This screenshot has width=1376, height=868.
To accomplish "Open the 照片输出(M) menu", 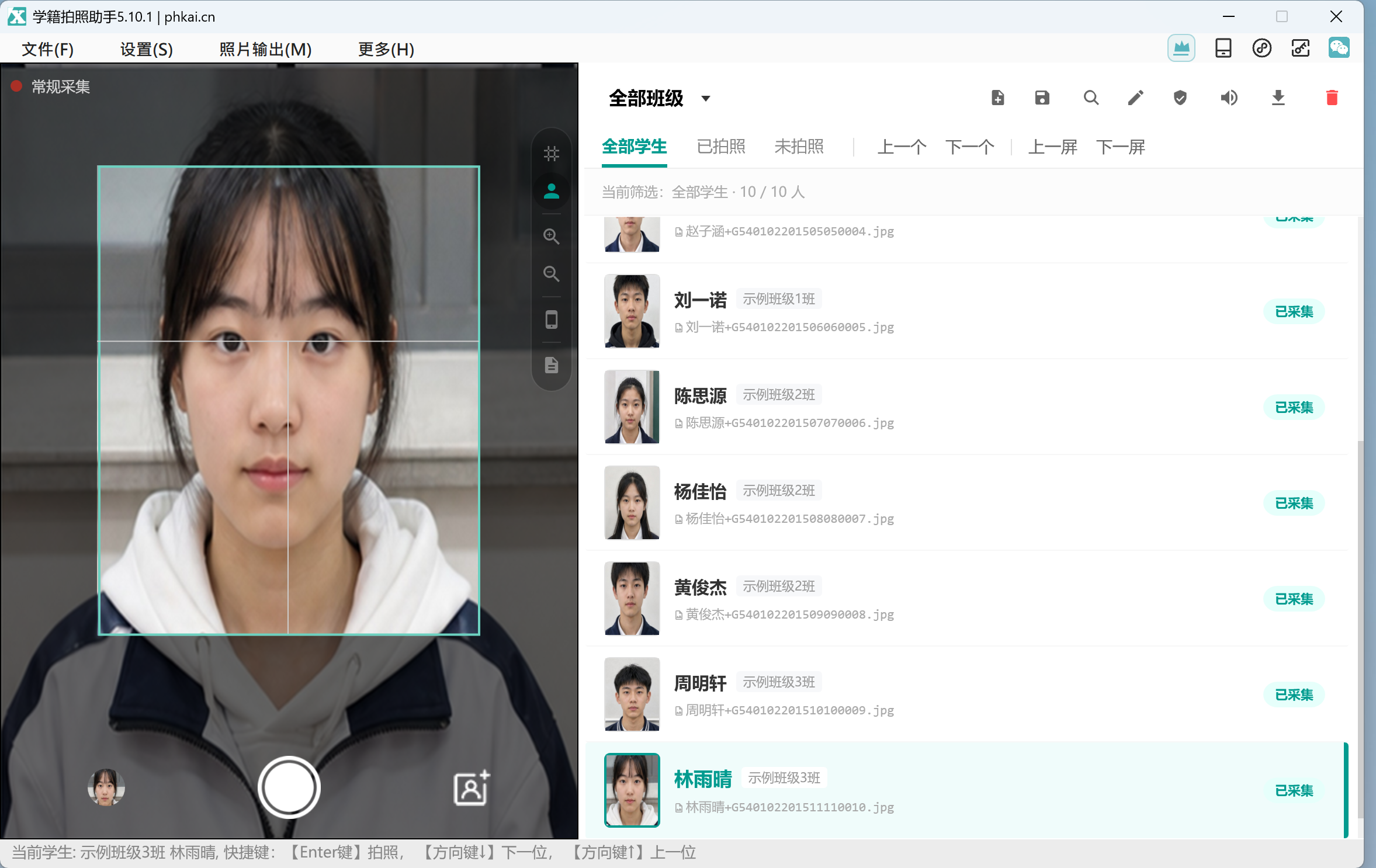I will pyautogui.click(x=265, y=49).
